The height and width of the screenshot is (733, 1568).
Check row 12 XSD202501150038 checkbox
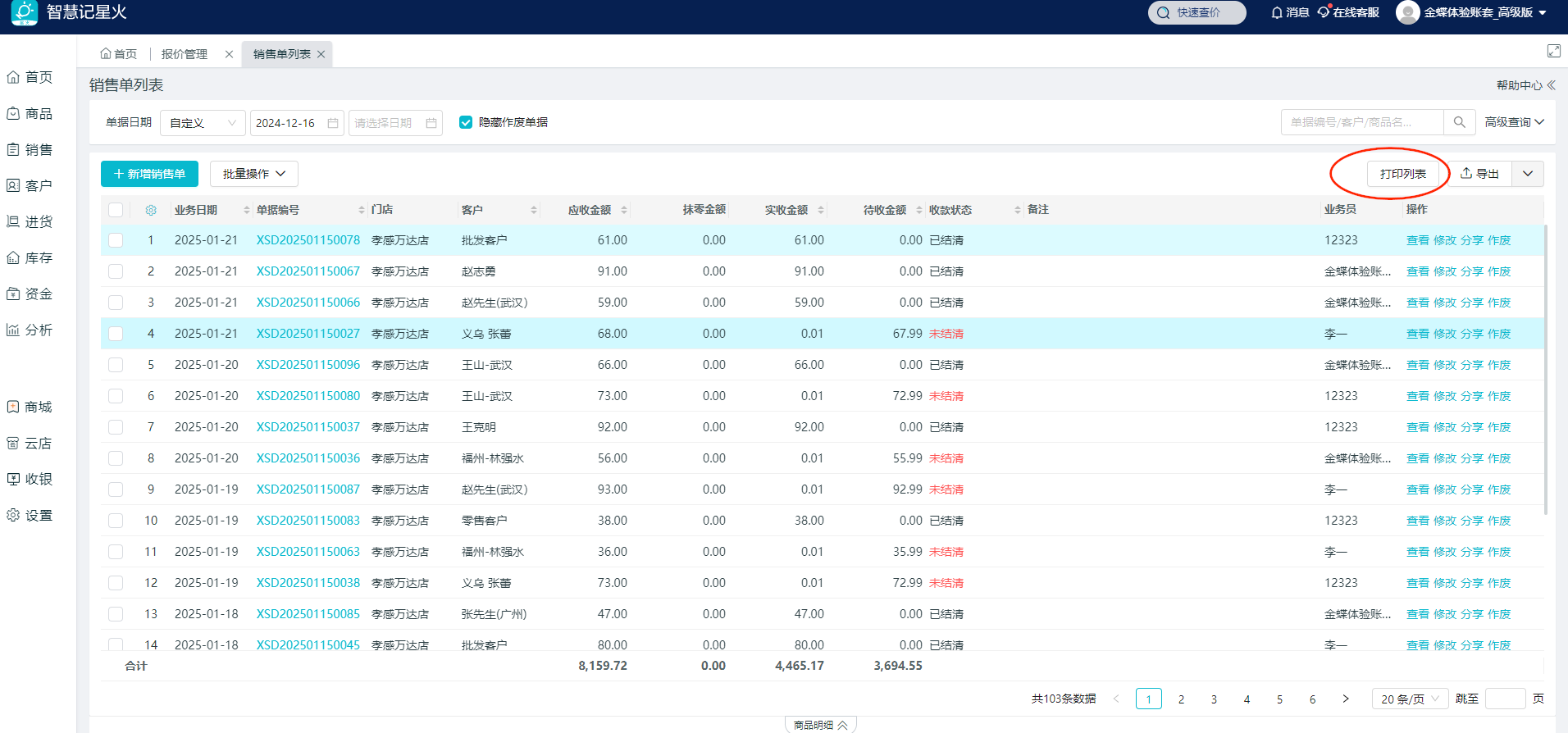(116, 583)
